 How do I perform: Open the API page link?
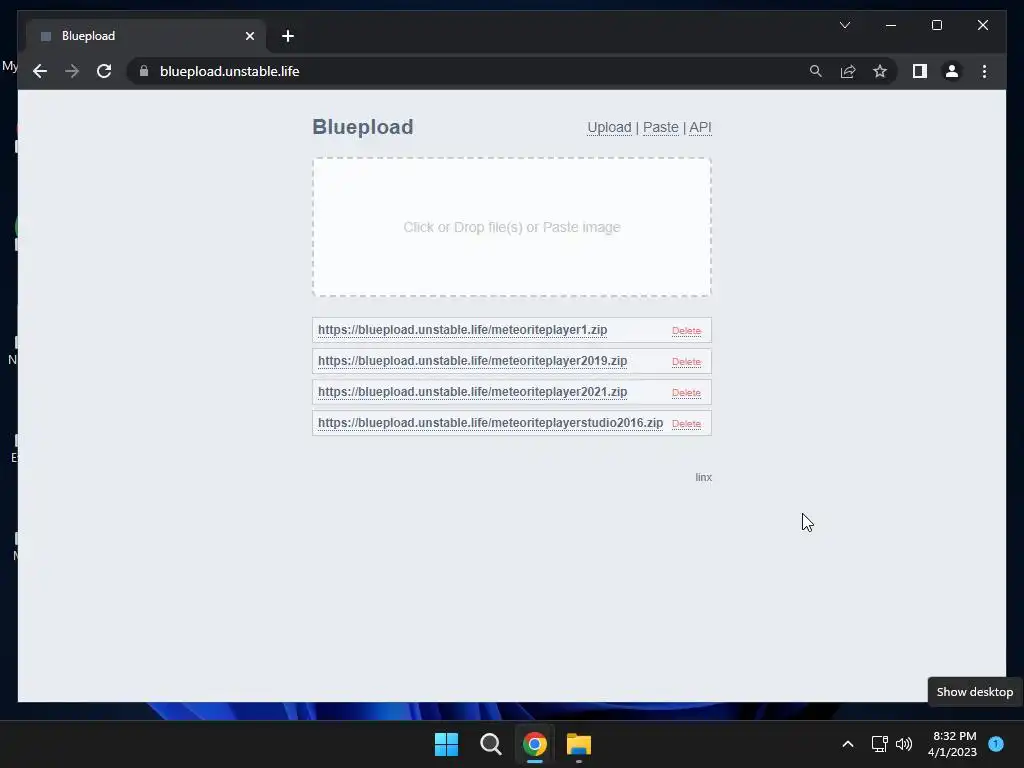coord(700,127)
